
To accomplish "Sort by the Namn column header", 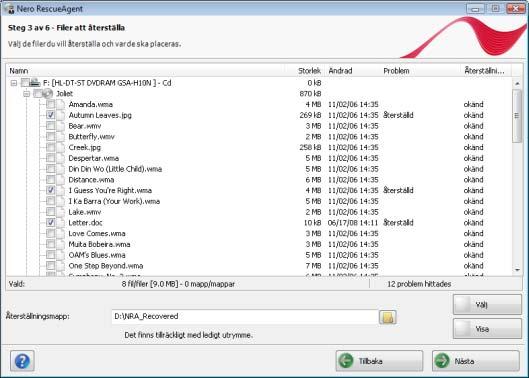I will coord(145,71).
